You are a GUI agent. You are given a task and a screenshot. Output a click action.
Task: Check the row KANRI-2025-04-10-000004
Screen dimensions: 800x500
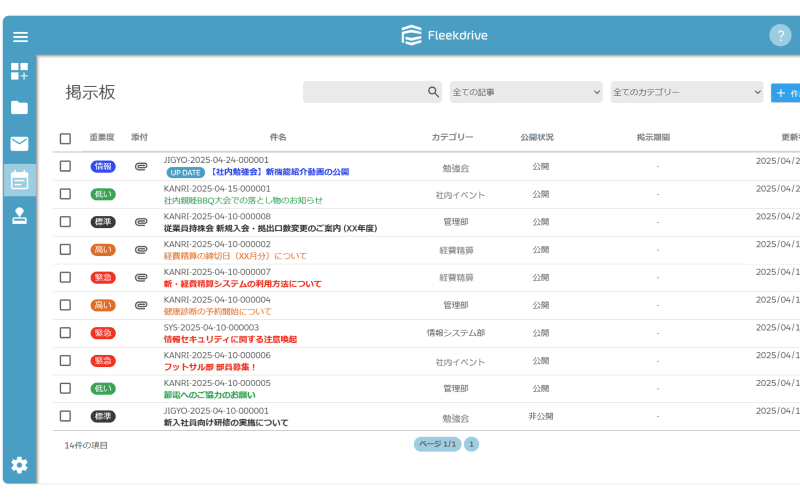65,305
